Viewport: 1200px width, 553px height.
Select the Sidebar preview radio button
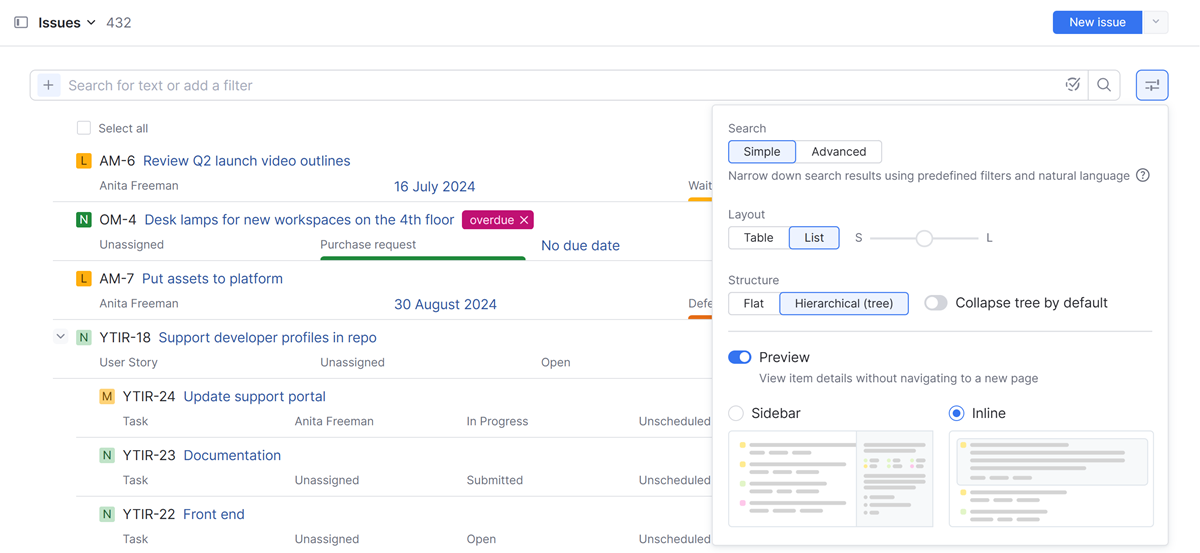click(737, 413)
